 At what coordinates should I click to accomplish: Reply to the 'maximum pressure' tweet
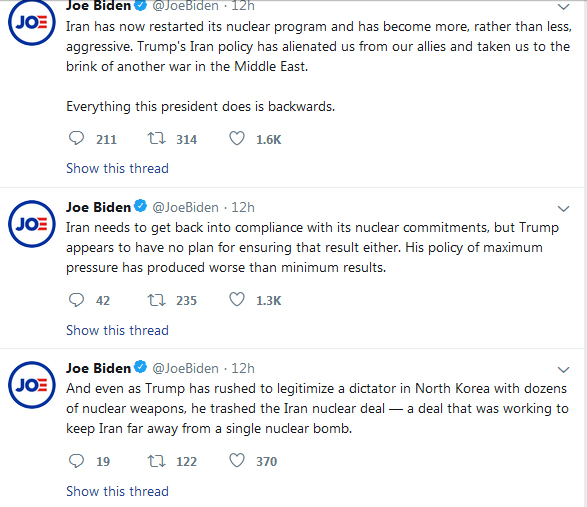[77, 300]
